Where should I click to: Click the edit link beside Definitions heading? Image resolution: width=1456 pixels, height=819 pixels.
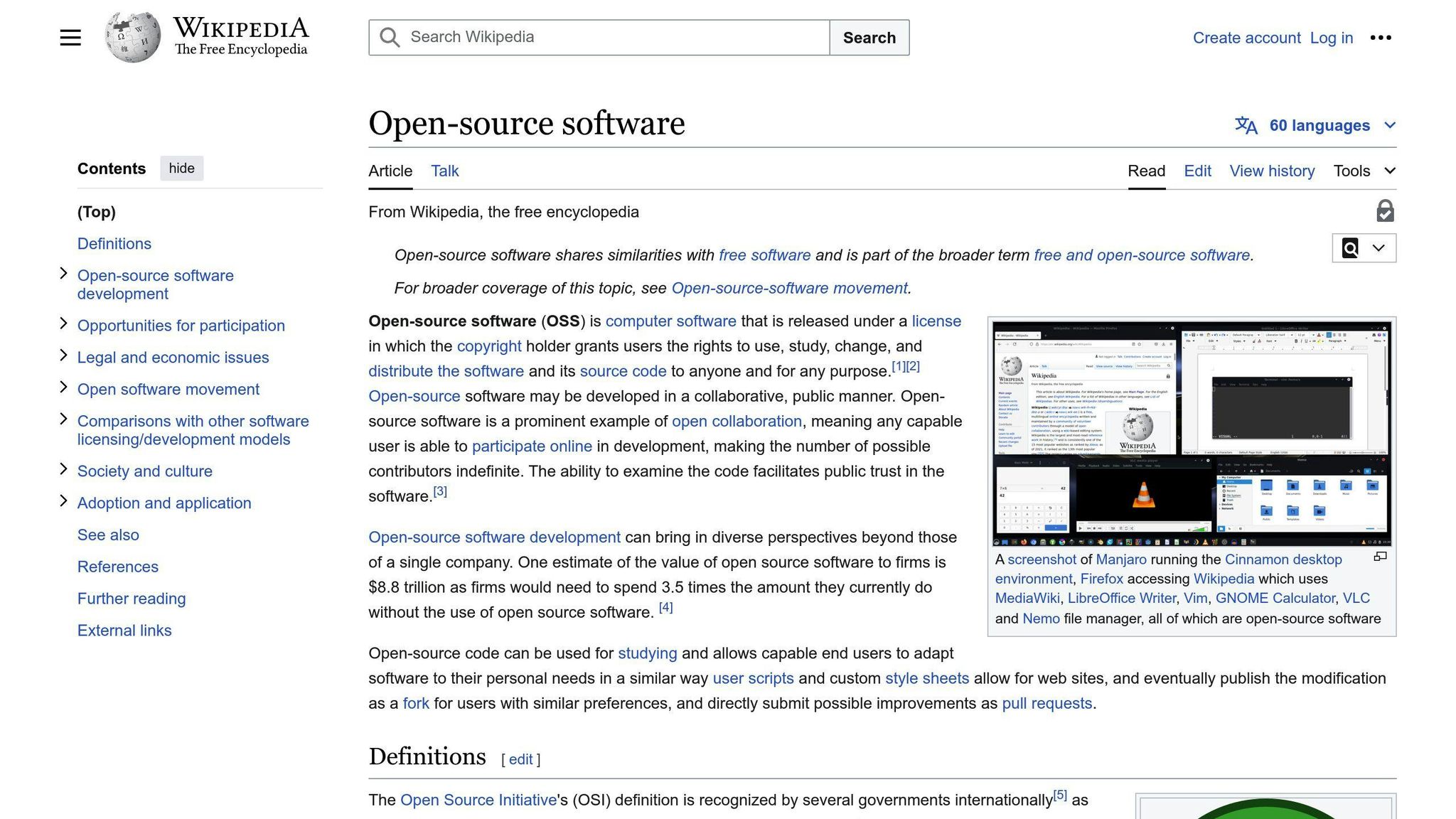[520, 759]
